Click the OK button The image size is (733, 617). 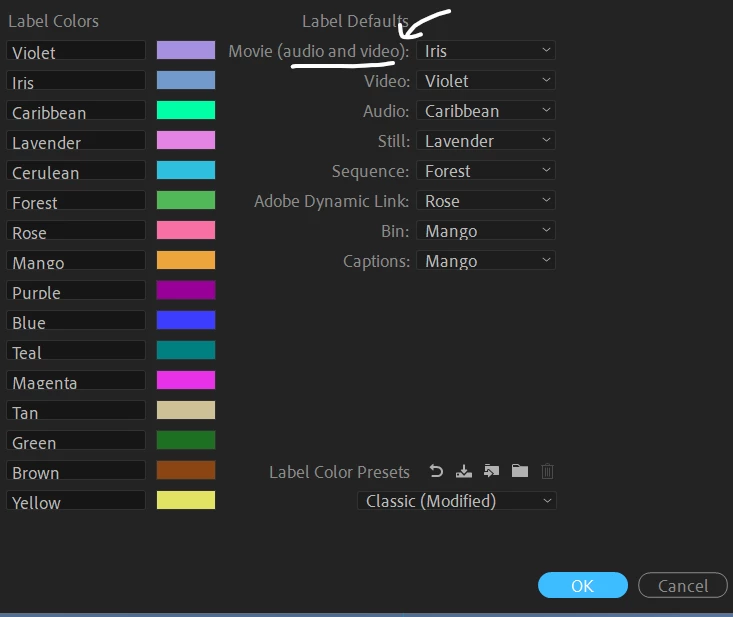[582, 585]
